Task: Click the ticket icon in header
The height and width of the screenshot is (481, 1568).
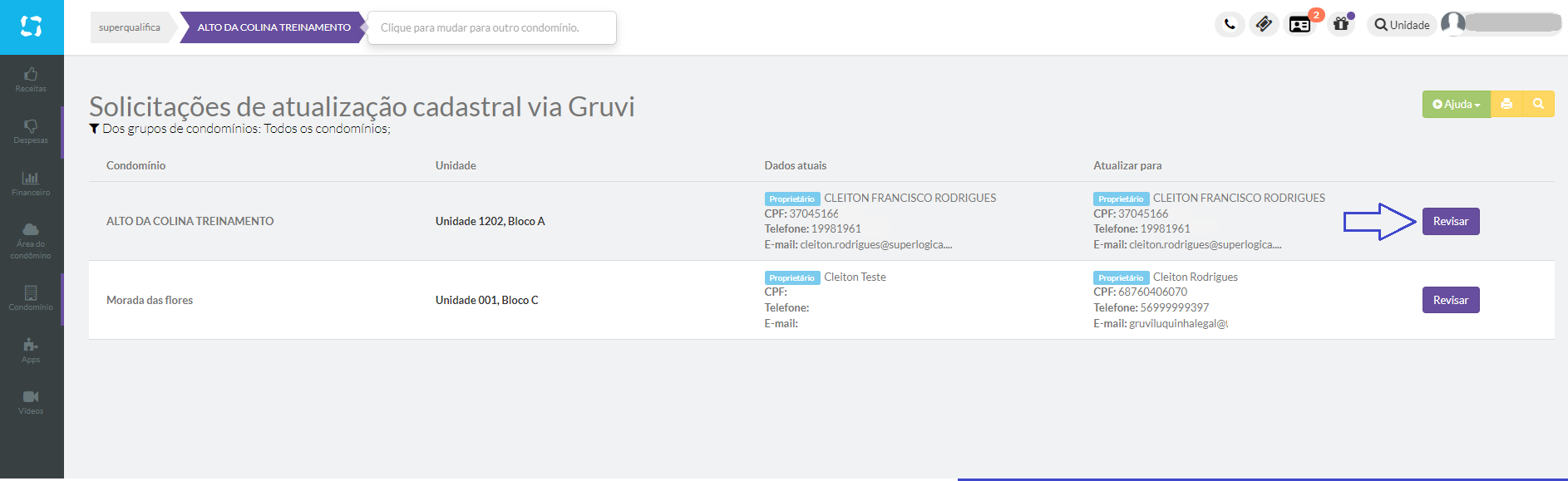Action: click(x=1264, y=25)
